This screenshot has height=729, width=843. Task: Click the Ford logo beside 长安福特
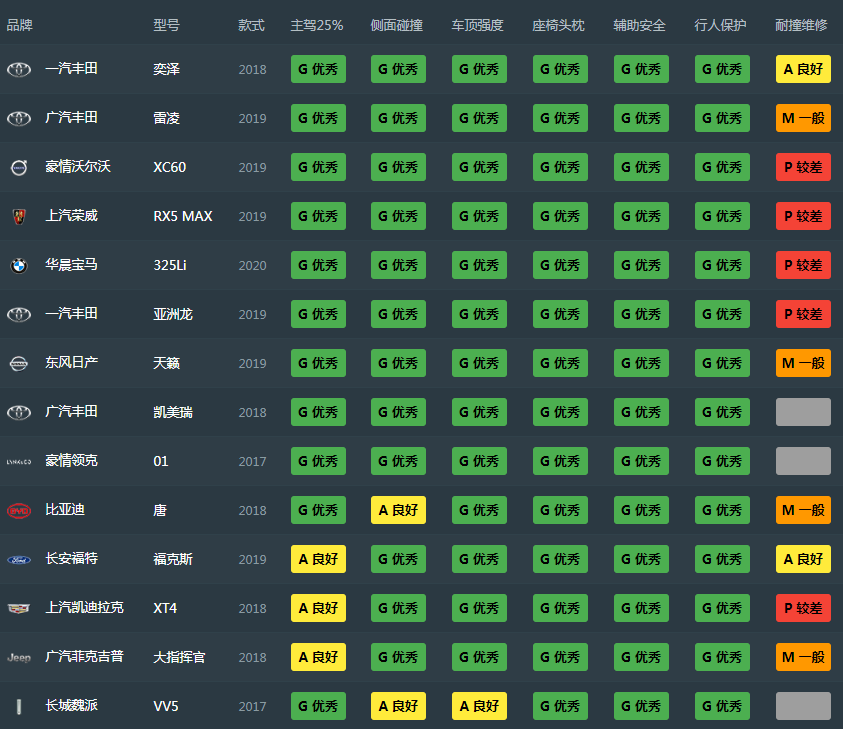(19, 559)
